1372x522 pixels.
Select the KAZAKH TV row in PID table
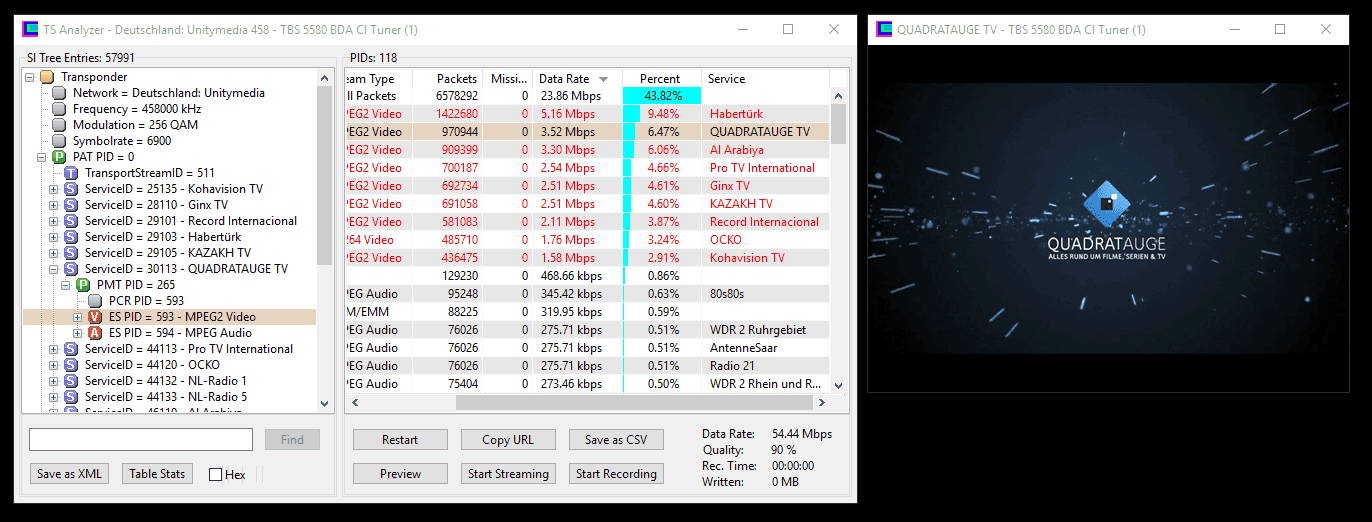tap(588, 204)
